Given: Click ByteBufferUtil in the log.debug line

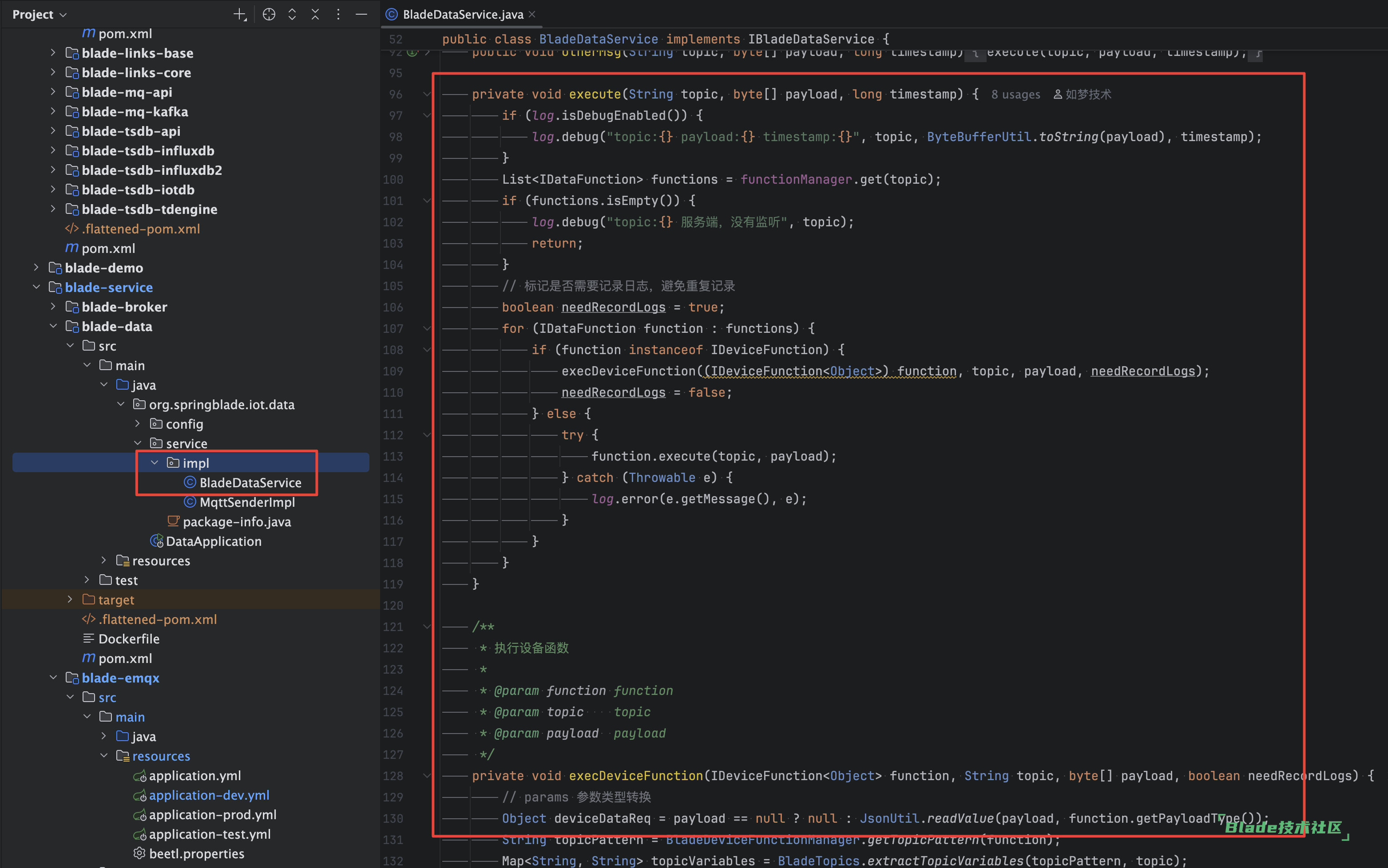Looking at the screenshot, I should (979, 137).
